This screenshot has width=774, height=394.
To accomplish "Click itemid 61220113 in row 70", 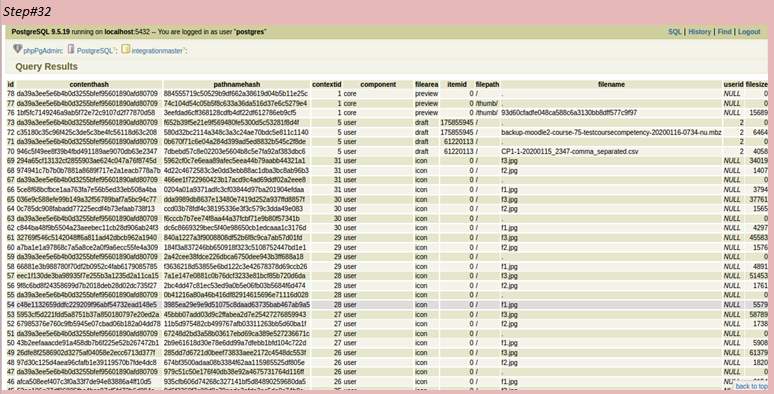I will [459, 152].
